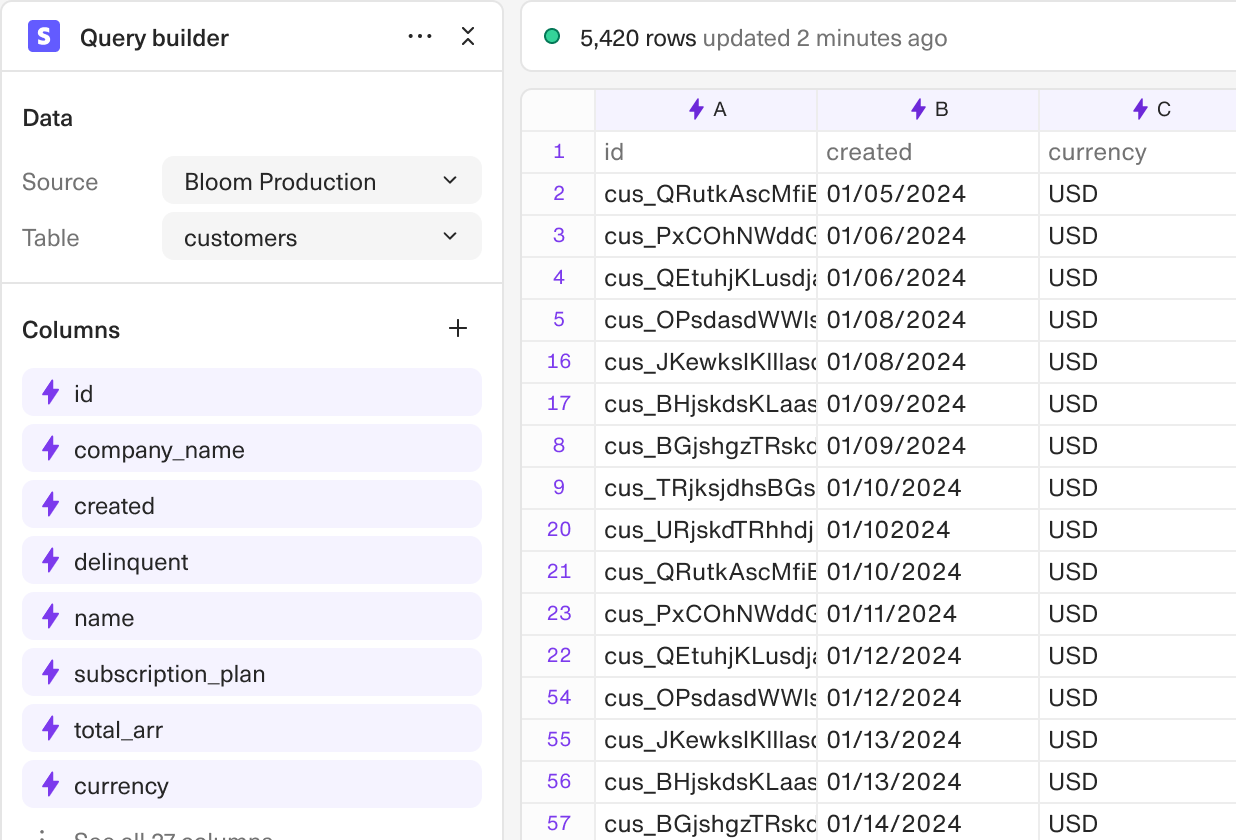
Task: Click the malformed date cell 01/102024
Action: (x=928, y=530)
